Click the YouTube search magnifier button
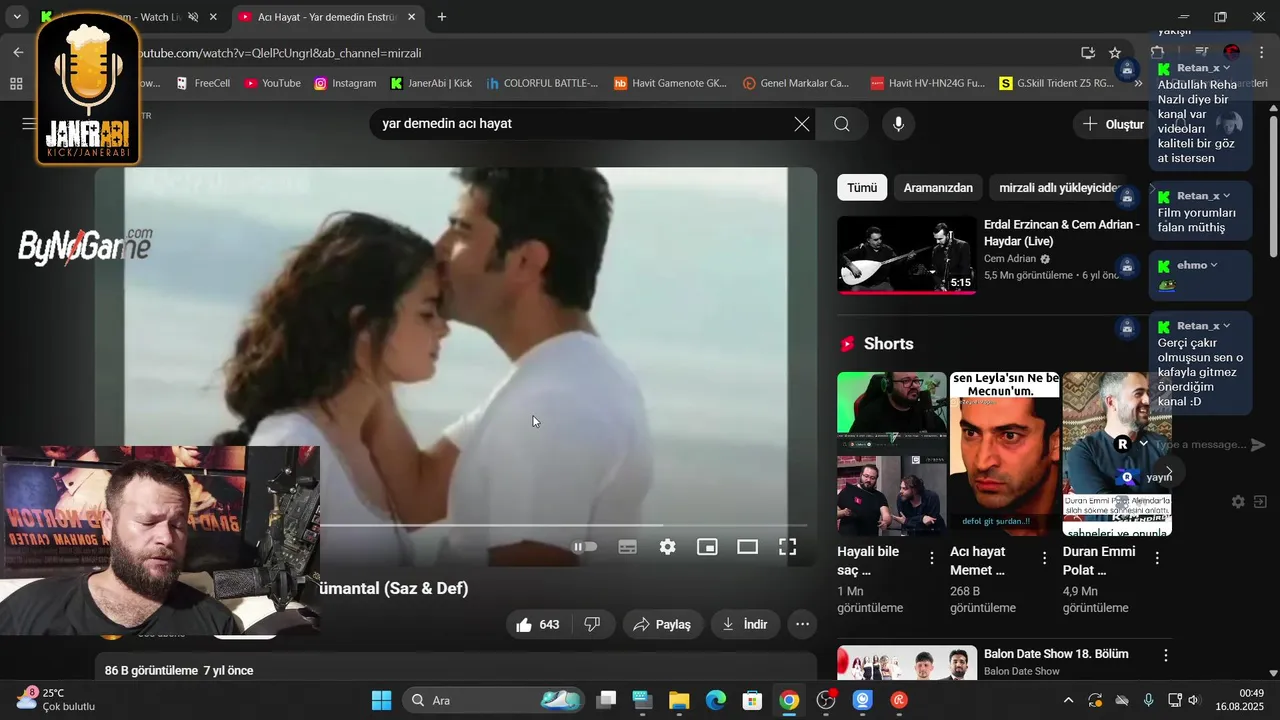 842,124
